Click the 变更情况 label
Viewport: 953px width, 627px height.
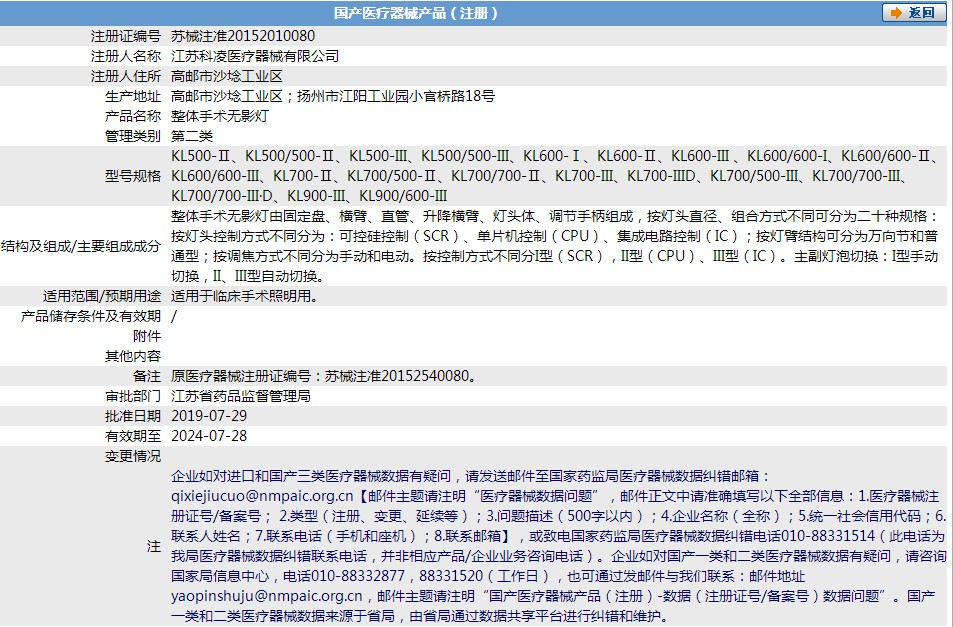[133, 456]
